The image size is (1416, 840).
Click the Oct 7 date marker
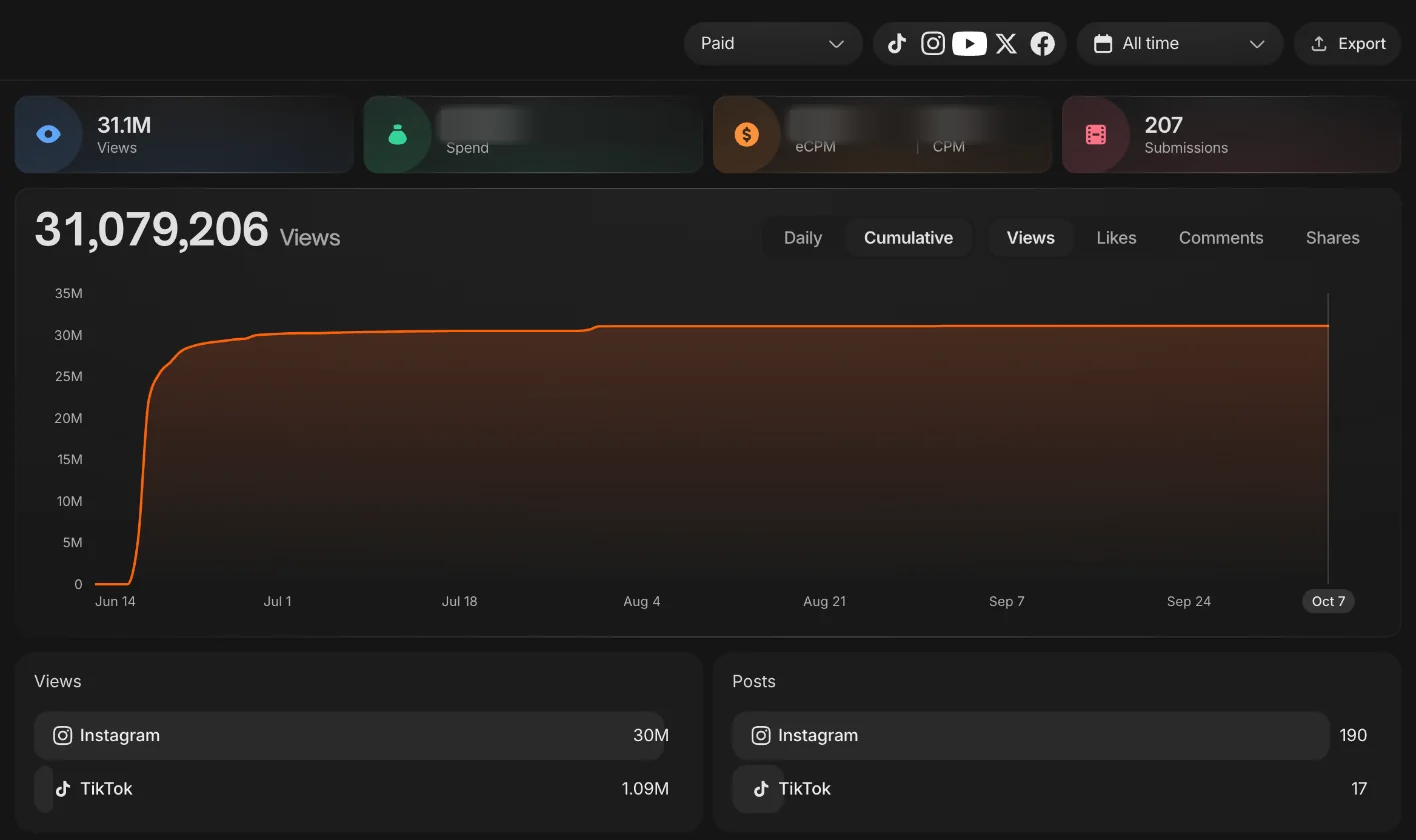coord(1329,601)
